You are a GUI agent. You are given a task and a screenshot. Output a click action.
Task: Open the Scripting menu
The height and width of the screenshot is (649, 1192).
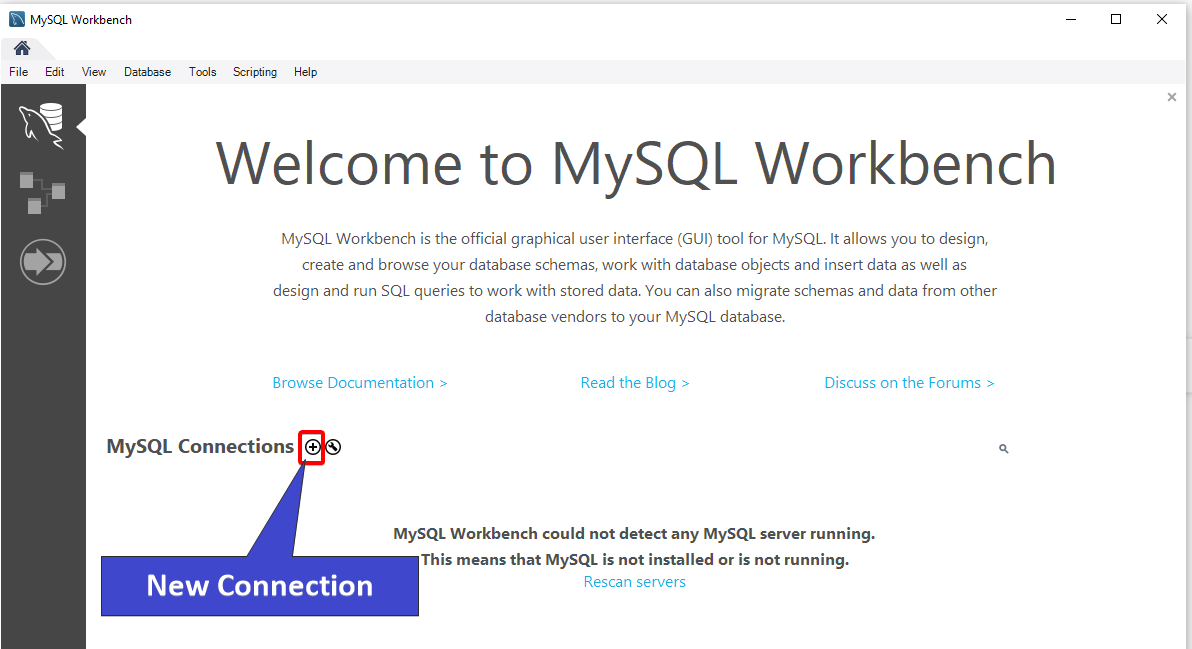point(255,71)
